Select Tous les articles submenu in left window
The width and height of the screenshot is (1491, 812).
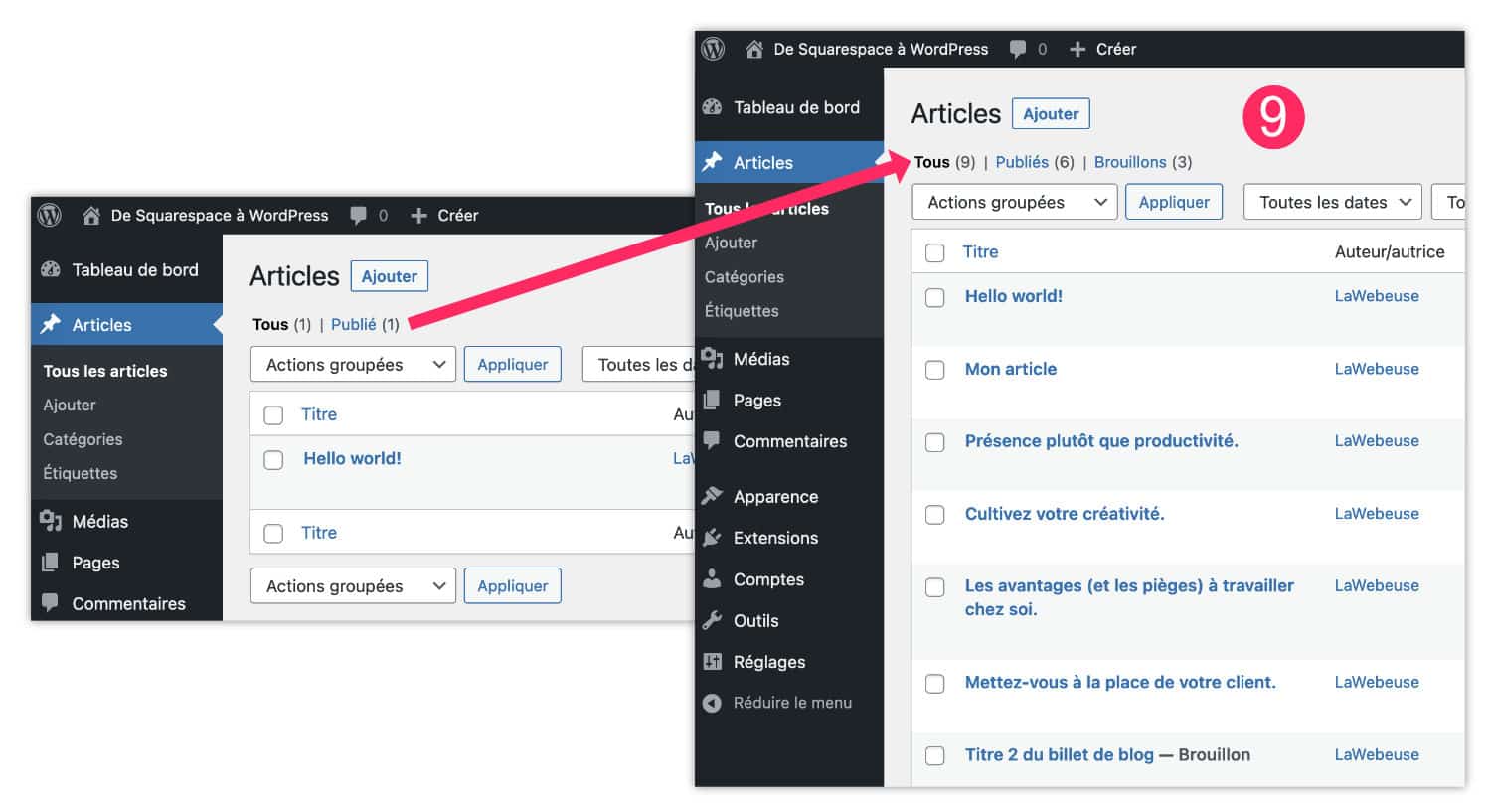click(105, 371)
